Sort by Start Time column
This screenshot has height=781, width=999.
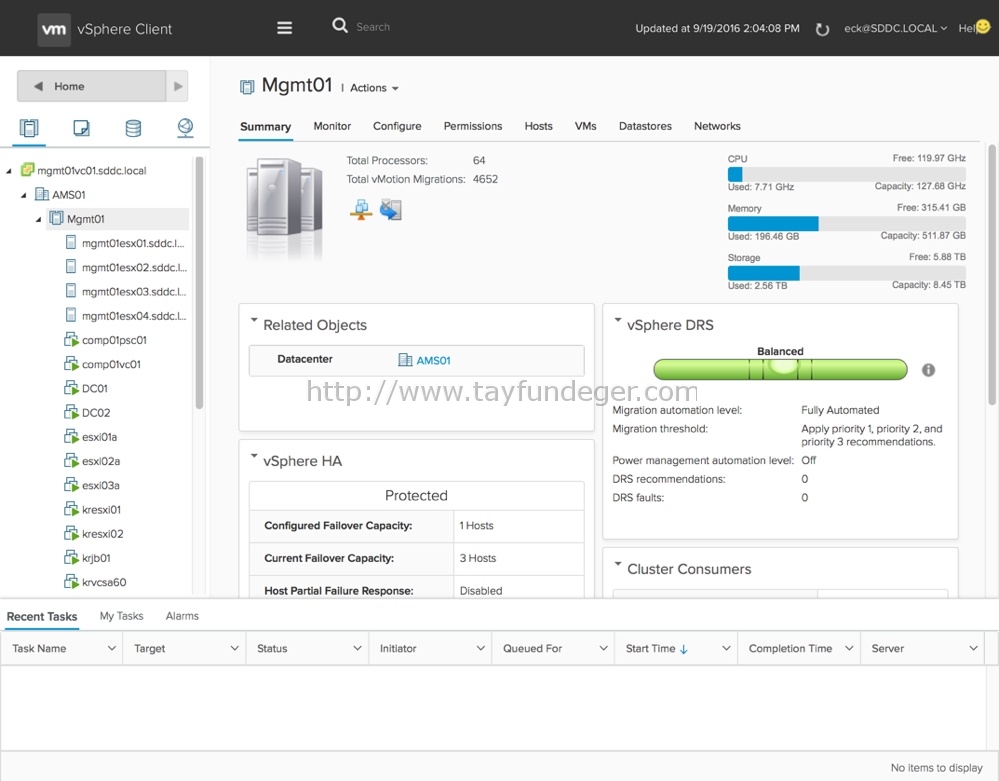tap(656, 648)
